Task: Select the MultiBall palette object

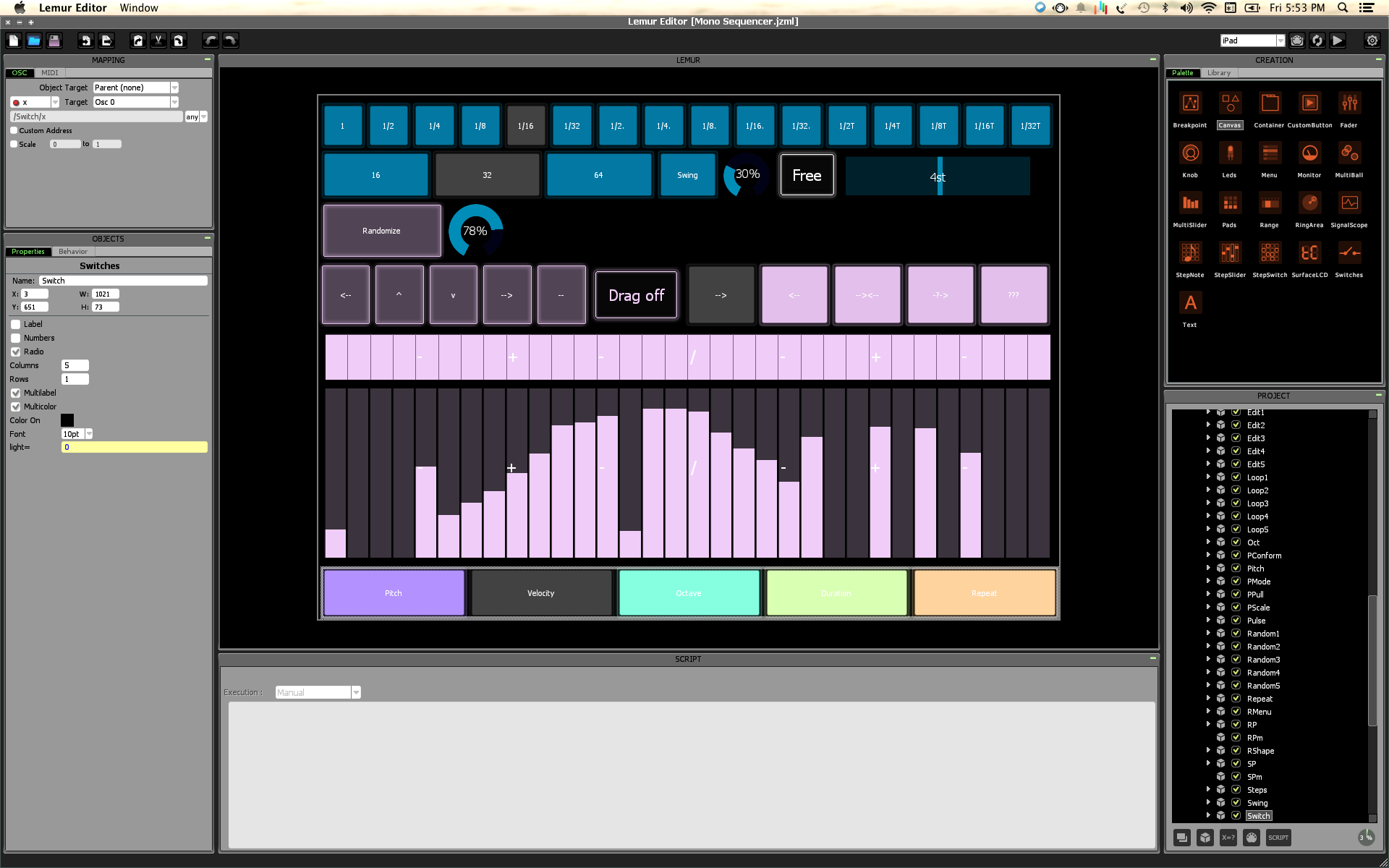Action: 1348,153
